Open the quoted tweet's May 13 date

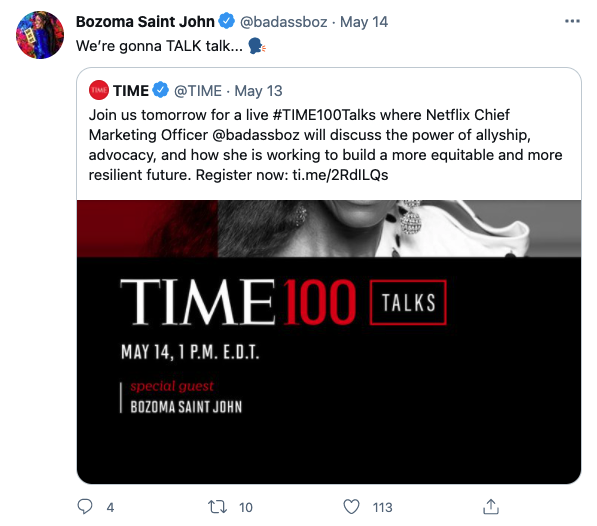pos(259,91)
